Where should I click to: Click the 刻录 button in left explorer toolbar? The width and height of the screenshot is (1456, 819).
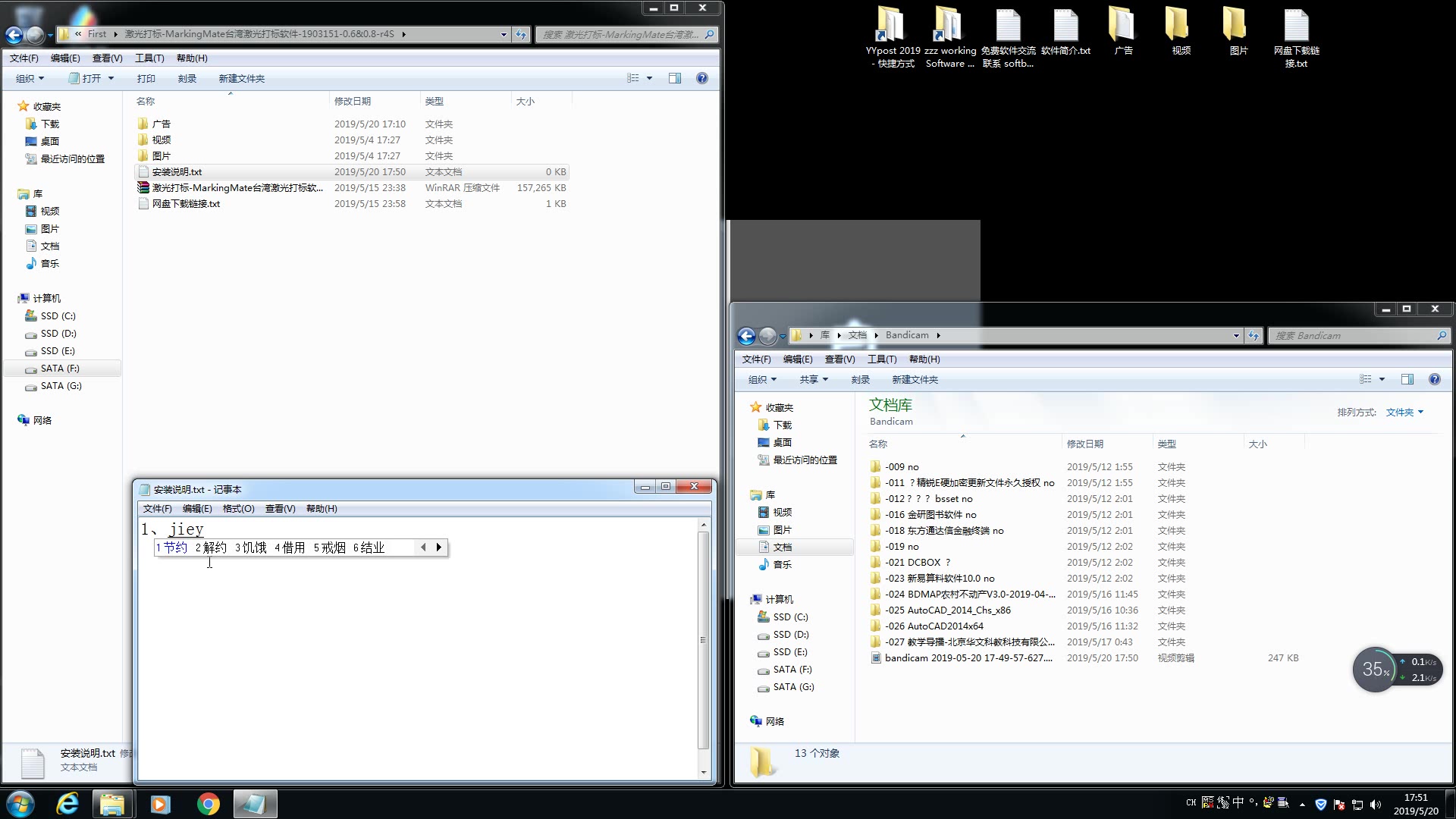click(x=187, y=78)
